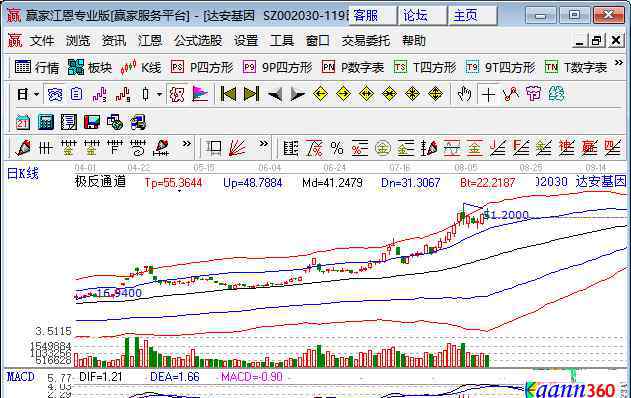The height and width of the screenshot is (398, 631).
Task: Click the 31.2000 price marker
Action: tap(506, 215)
